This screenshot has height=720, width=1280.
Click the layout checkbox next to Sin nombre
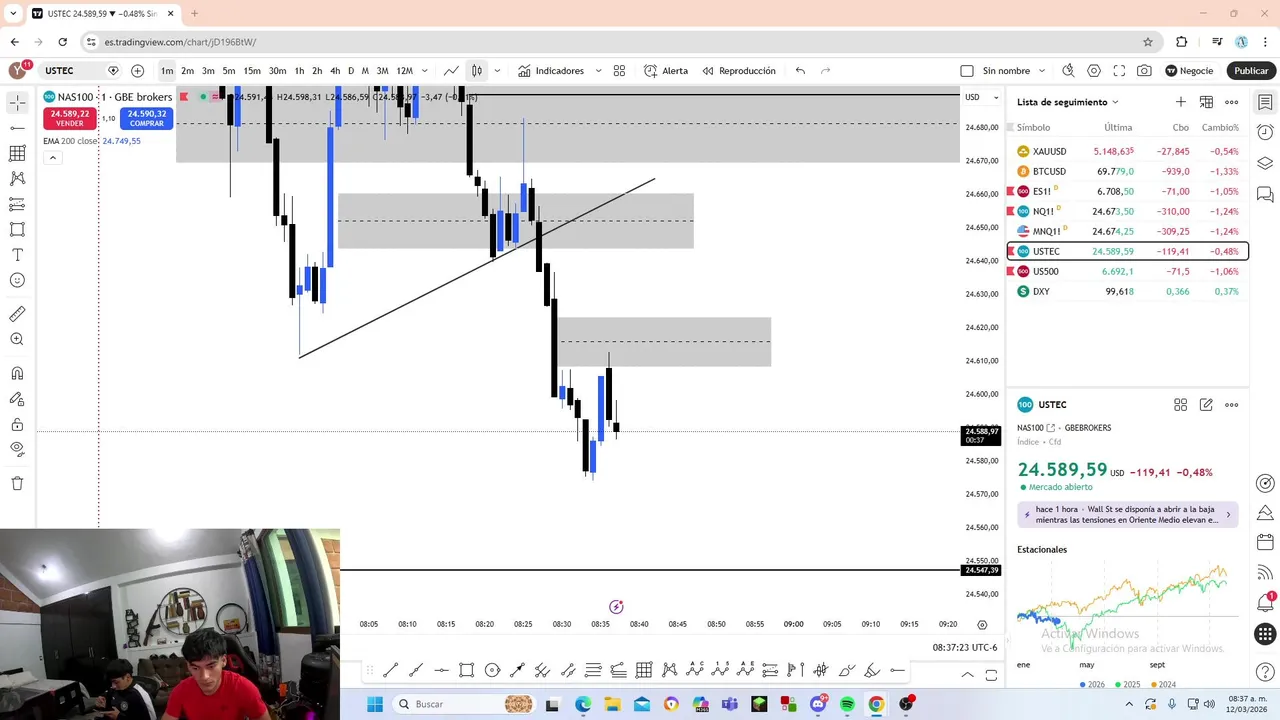[x=967, y=71]
